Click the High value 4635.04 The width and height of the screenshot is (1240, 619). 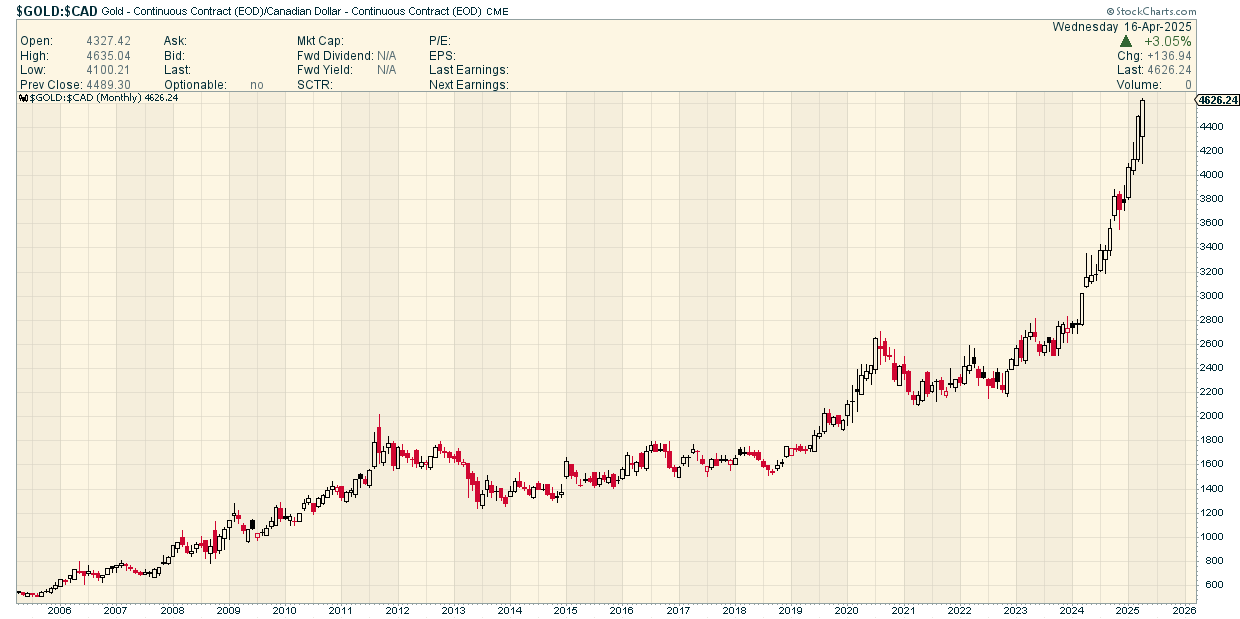110,56
